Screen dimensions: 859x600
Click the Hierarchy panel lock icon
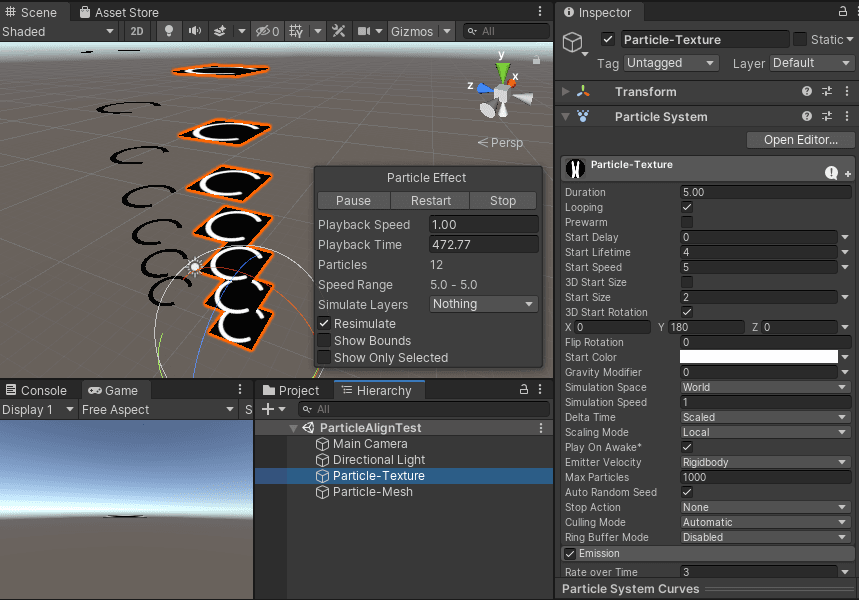coord(524,389)
